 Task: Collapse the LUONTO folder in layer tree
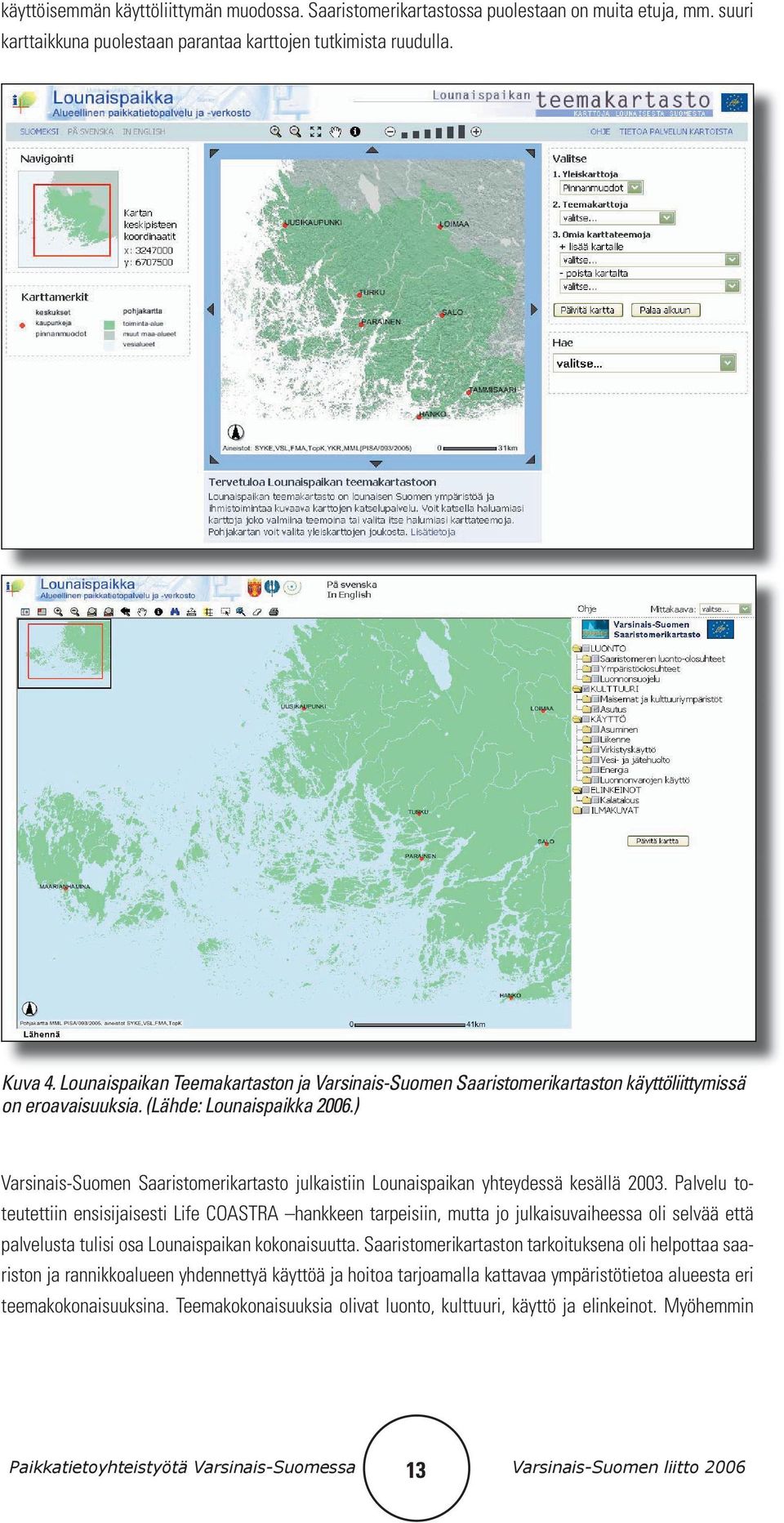tap(577, 649)
